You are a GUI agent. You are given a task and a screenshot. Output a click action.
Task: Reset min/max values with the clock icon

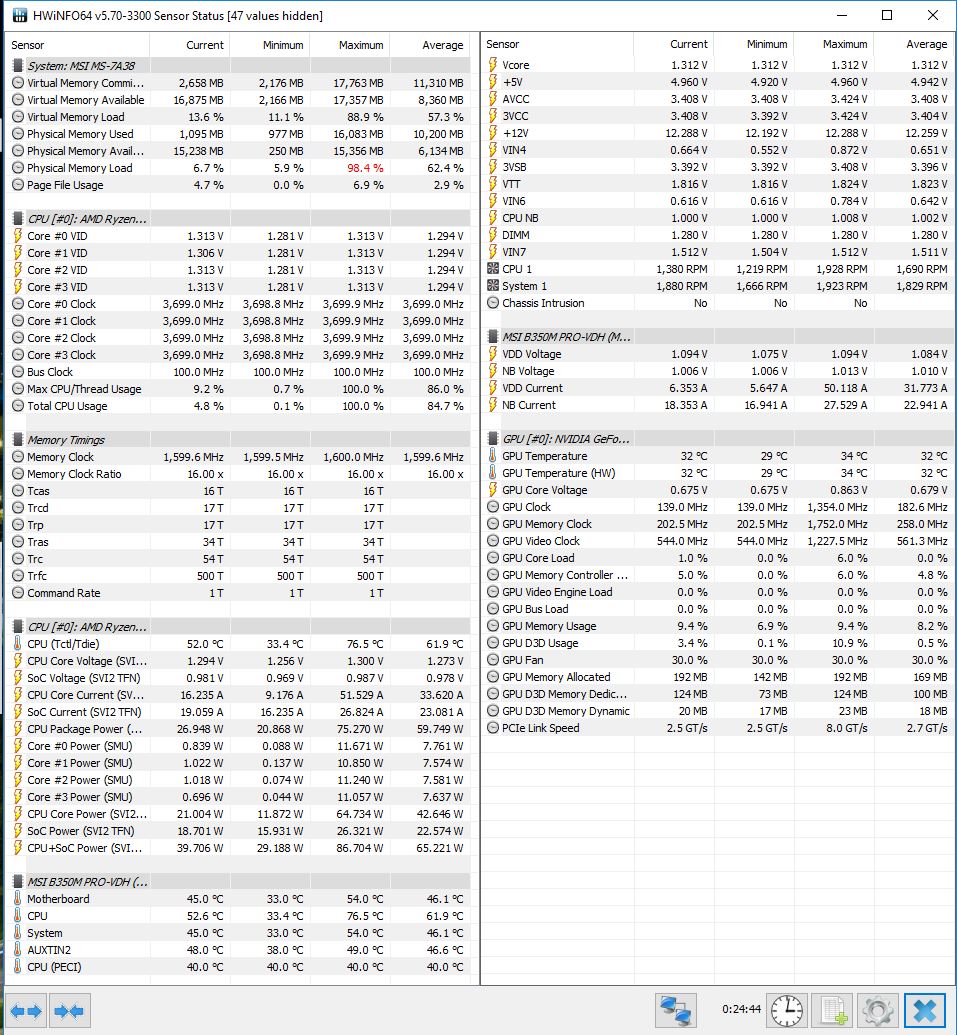[787, 1011]
